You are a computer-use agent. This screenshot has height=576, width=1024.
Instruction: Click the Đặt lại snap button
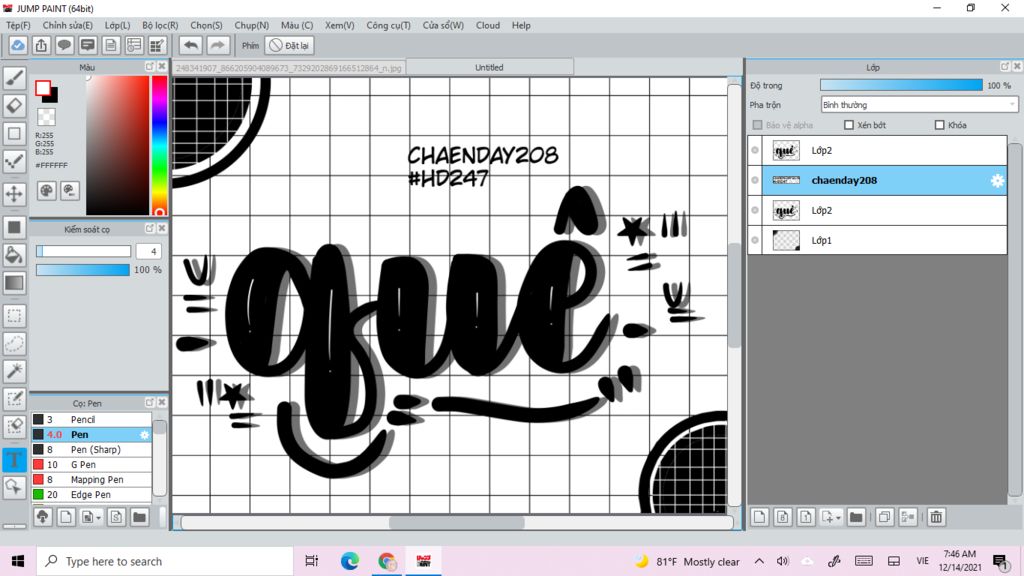coord(289,45)
